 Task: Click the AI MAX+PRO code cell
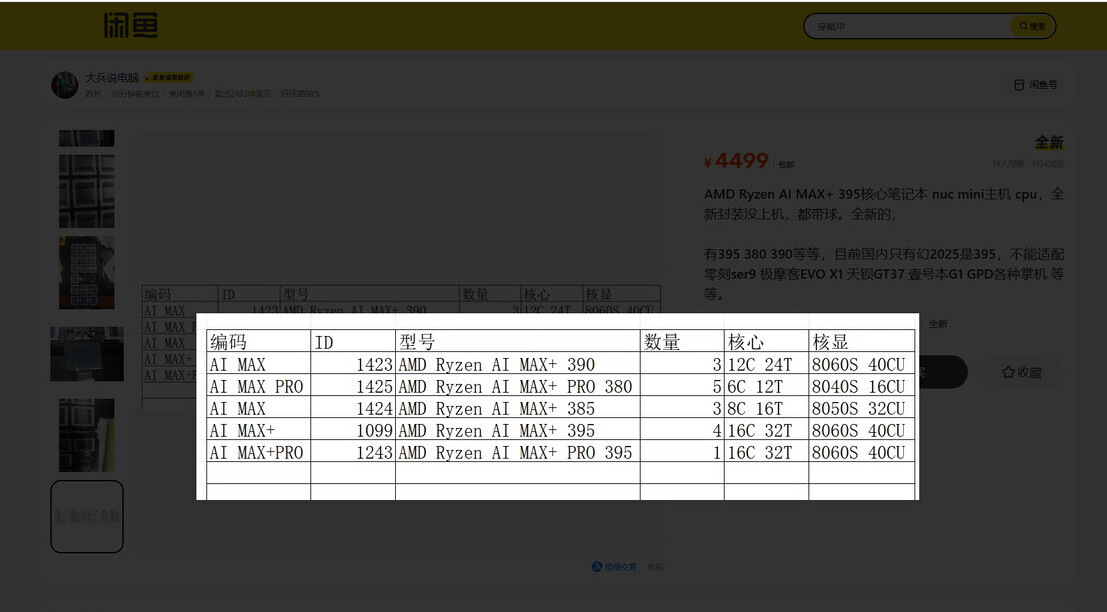coord(256,452)
